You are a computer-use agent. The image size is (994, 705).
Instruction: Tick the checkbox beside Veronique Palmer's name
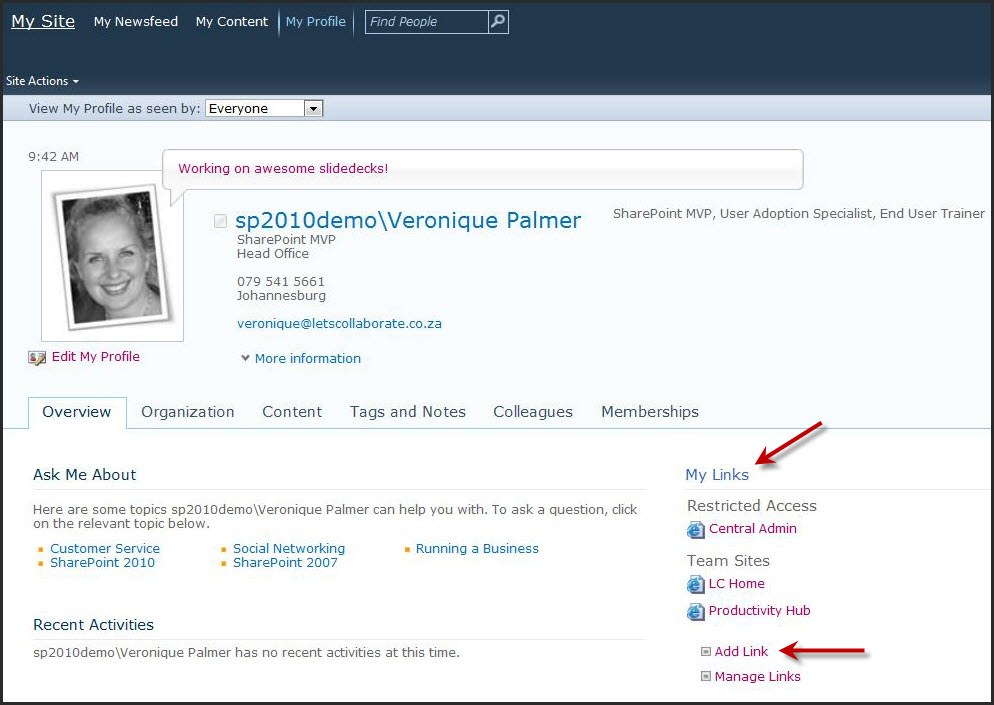[x=221, y=221]
